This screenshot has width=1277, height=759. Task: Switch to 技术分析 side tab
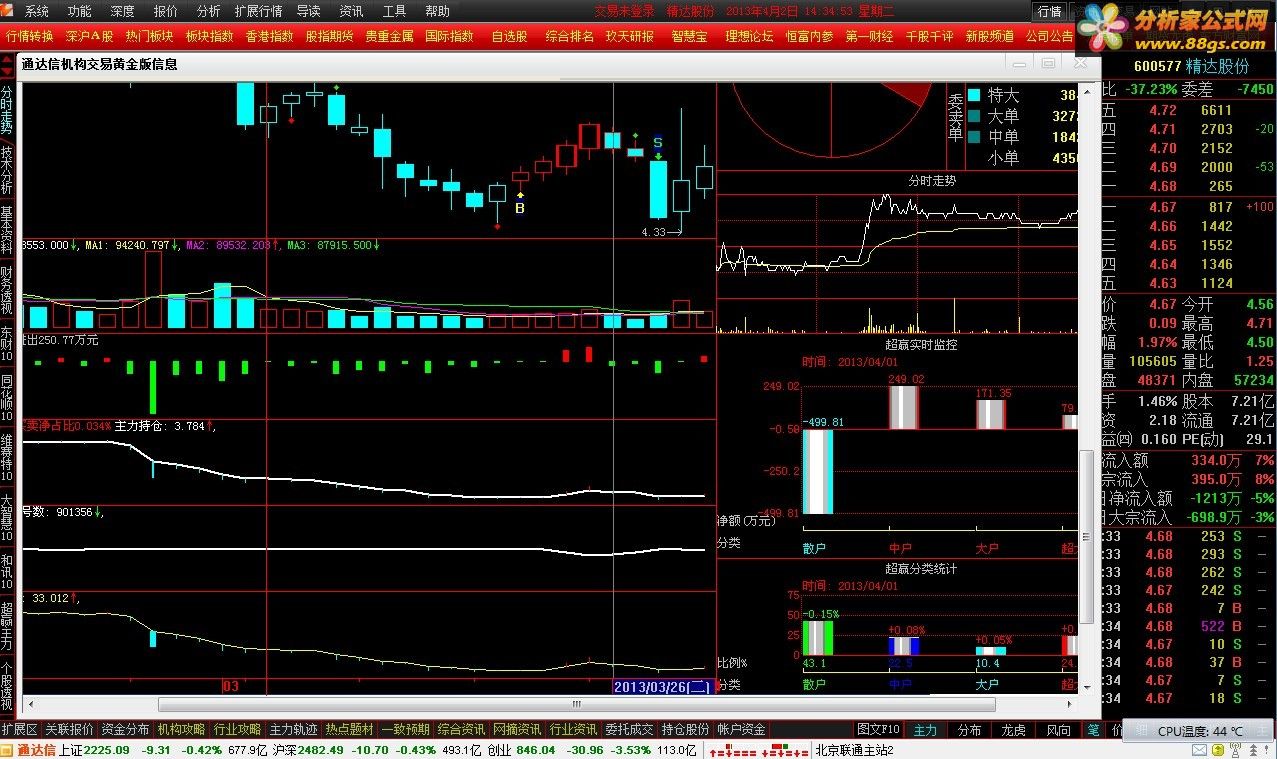pos(7,171)
